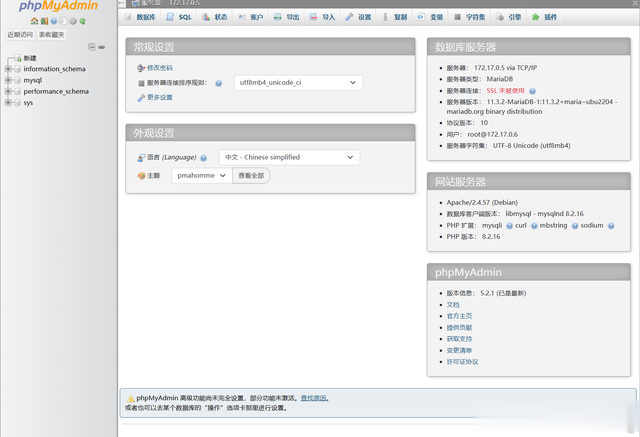
Task: Select mysql database name
Action: pos(33,80)
